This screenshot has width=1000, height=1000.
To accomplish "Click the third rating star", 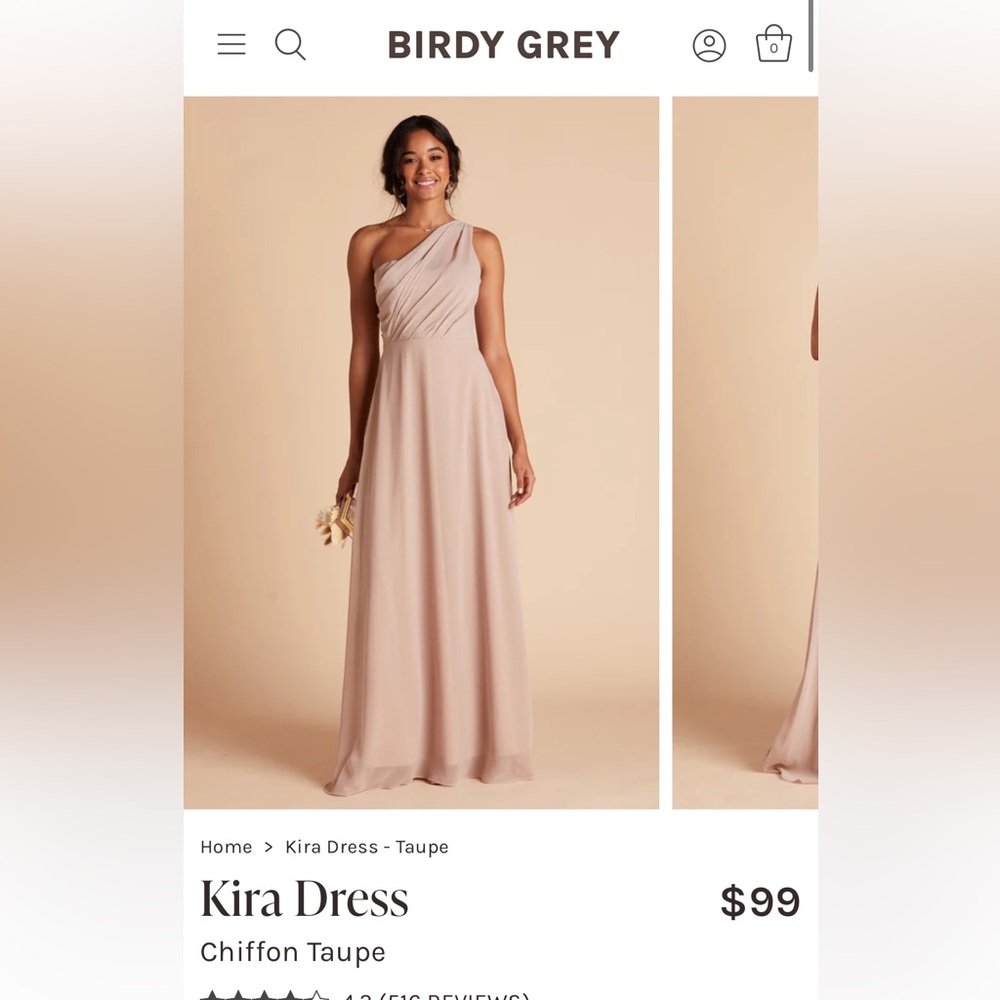I will (262, 996).
